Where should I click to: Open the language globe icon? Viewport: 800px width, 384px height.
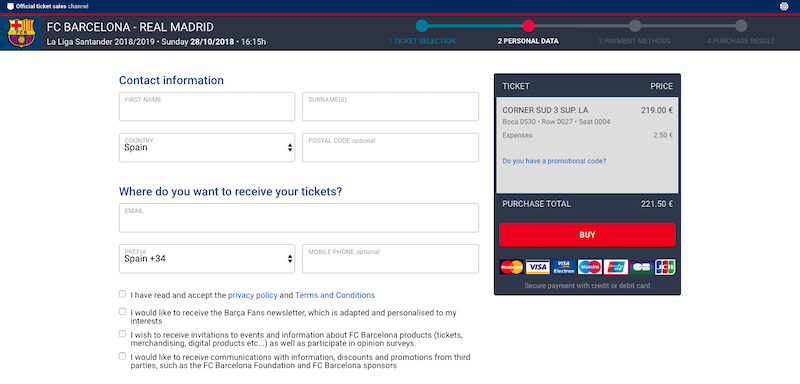coord(784,6)
